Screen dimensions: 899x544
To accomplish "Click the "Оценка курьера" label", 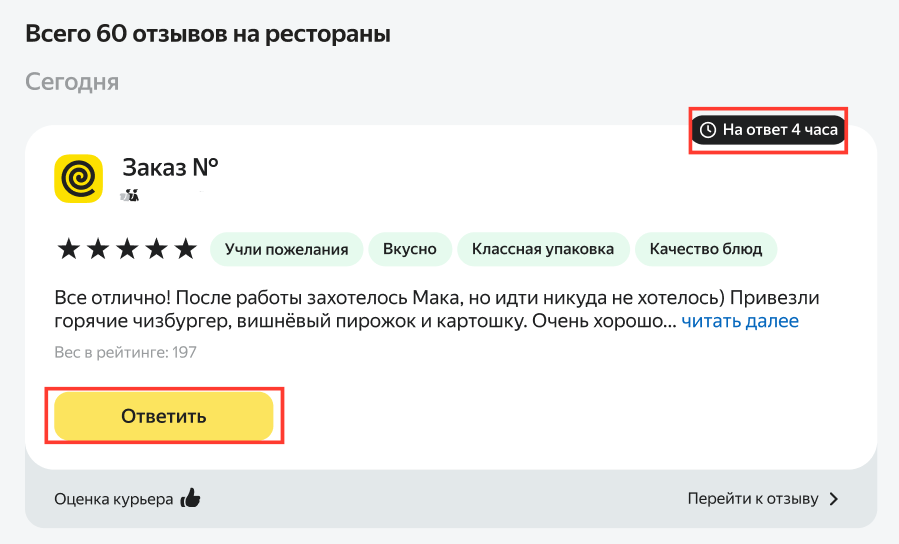I will (x=114, y=499).
